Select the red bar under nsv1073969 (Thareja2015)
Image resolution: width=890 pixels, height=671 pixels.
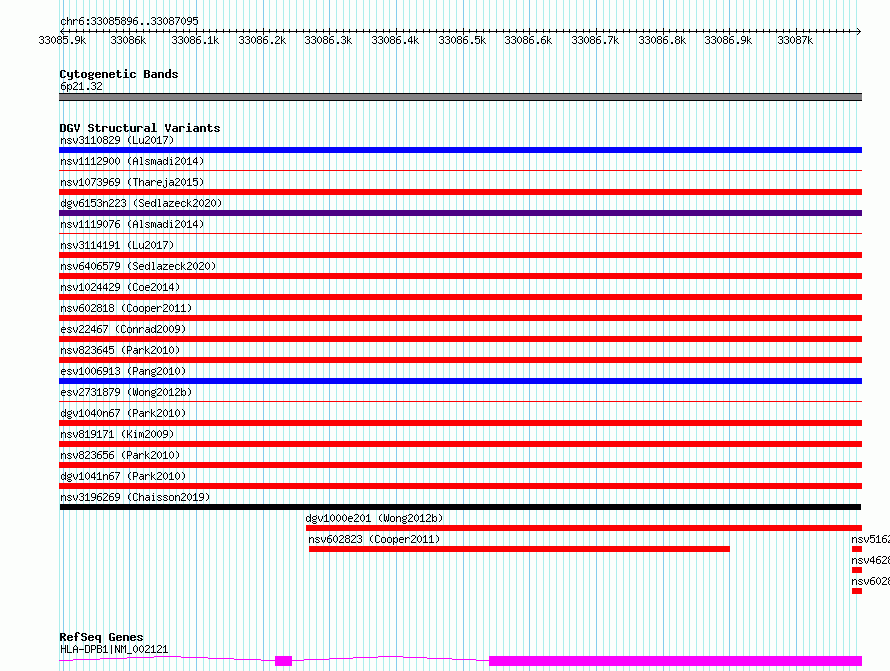click(460, 192)
